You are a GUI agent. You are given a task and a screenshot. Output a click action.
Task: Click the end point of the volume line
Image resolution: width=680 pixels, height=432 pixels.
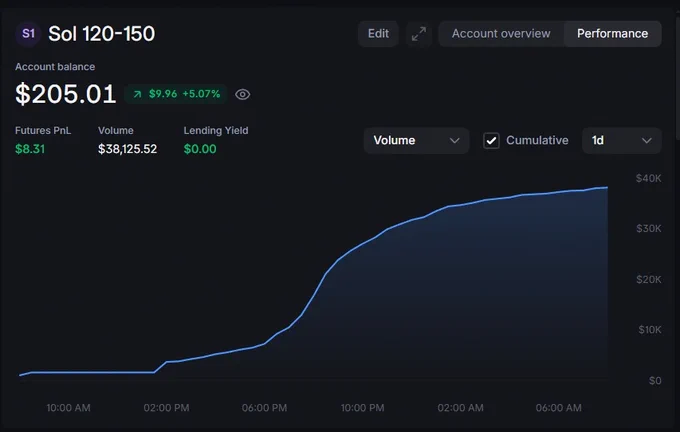point(607,187)
